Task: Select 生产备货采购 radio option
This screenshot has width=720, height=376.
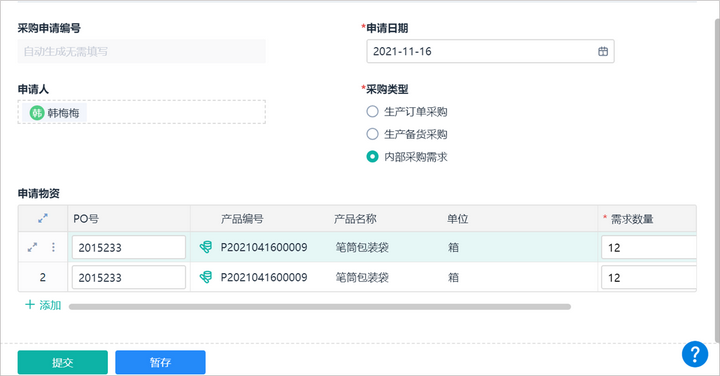Action: click(372, 134)
